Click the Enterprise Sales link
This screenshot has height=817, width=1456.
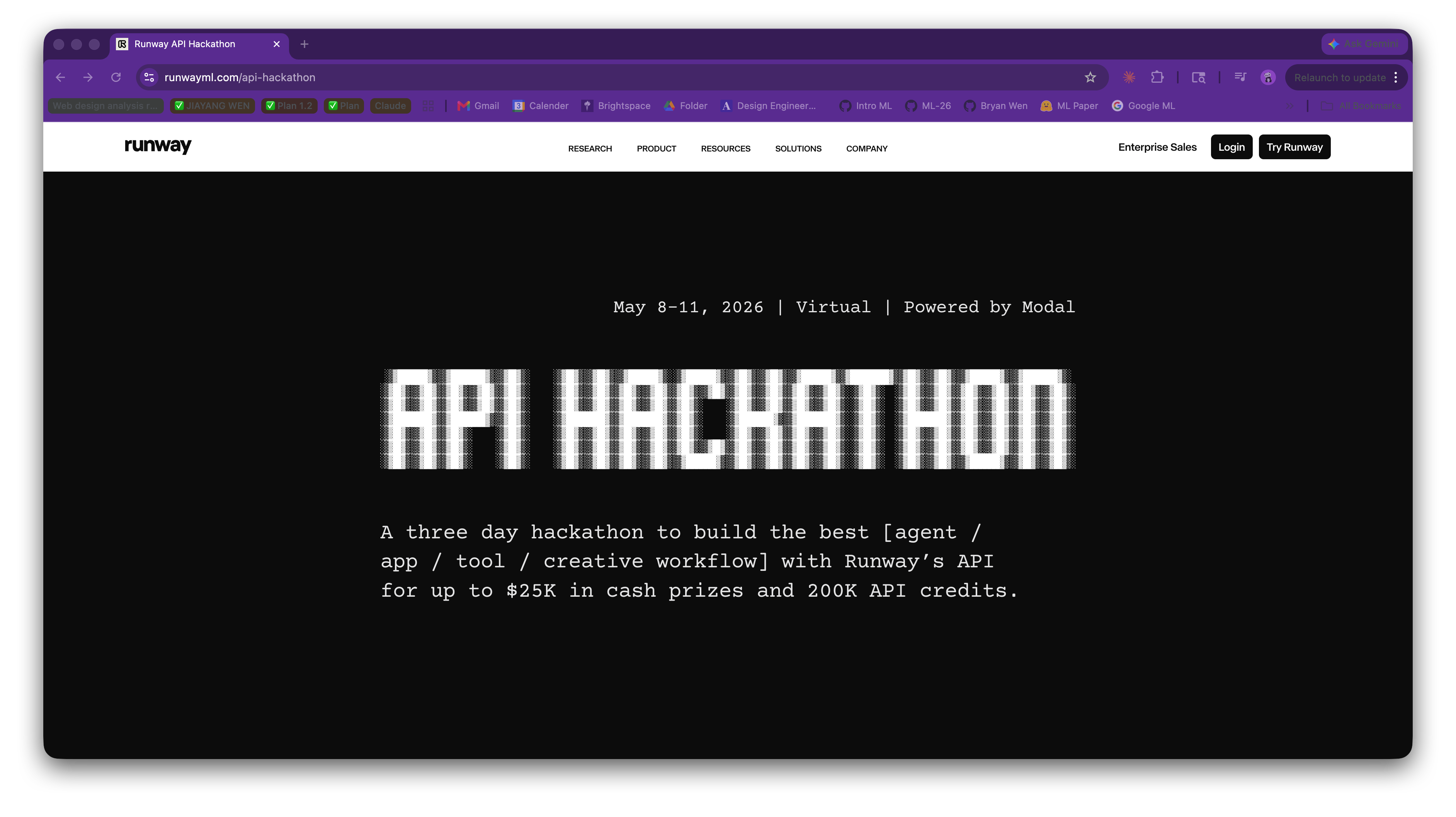coord(1157,147)
